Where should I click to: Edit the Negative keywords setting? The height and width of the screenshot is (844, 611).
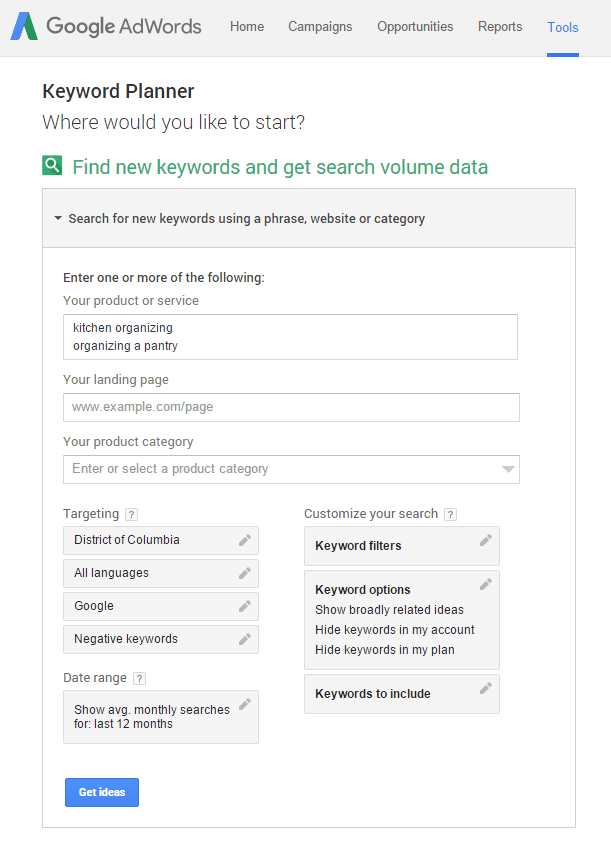(x=245, y=638)
